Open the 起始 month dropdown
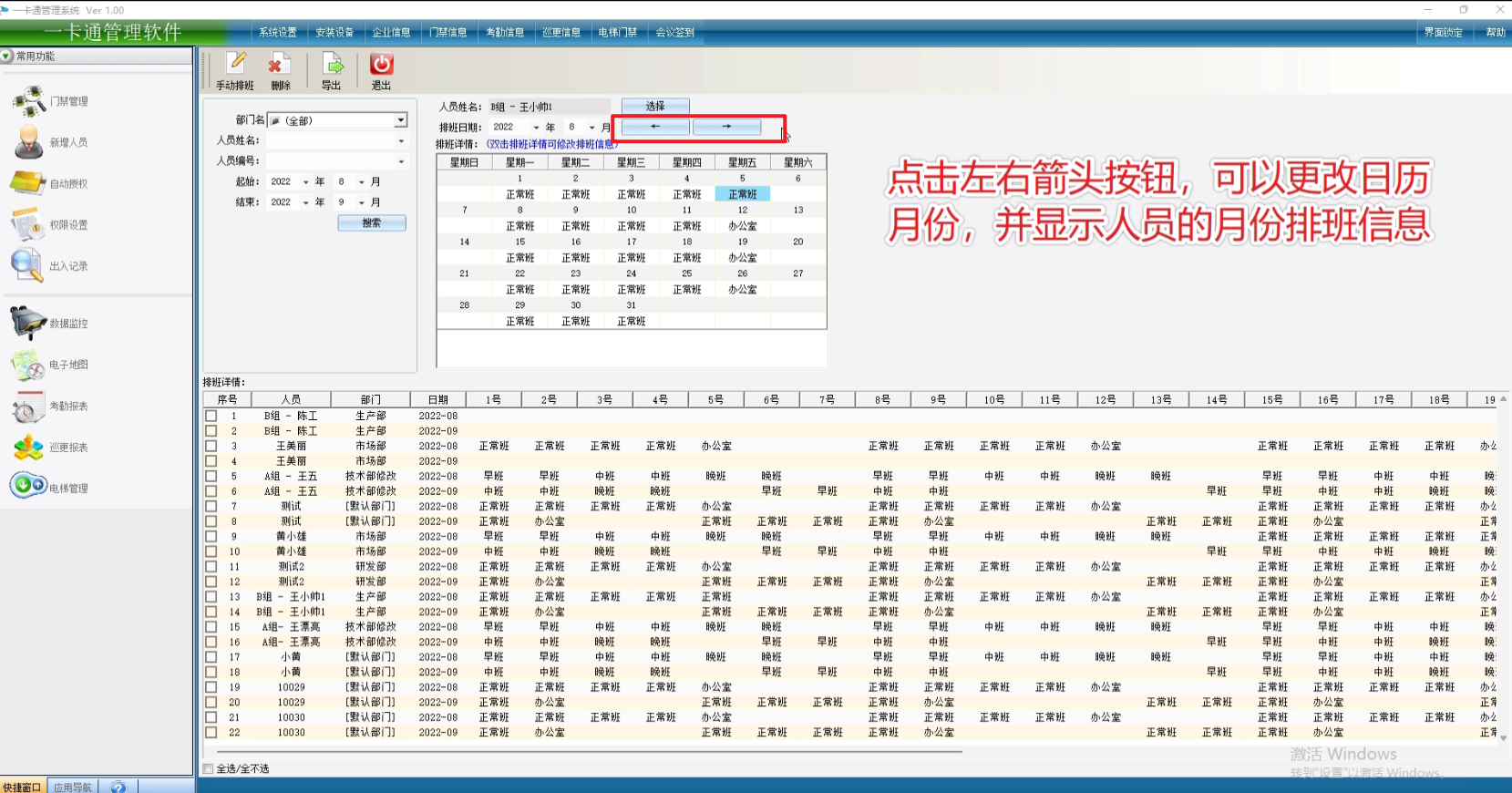 (362, 181)
